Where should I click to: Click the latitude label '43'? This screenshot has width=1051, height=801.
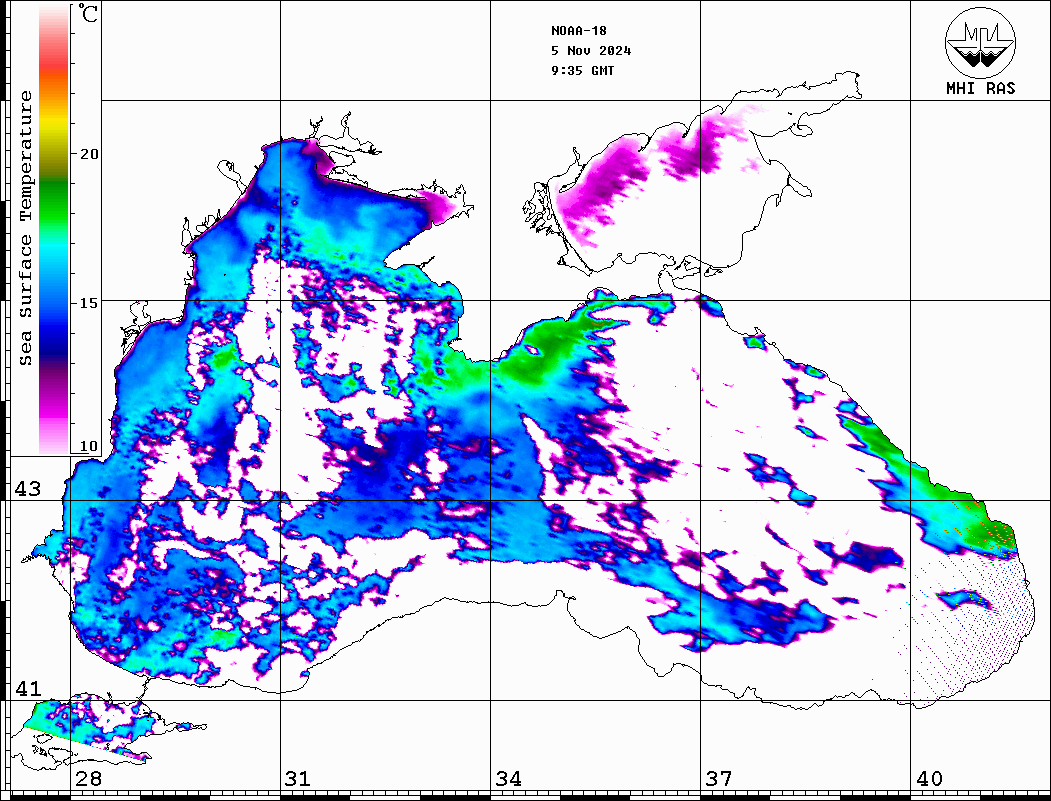pos(27,489)
